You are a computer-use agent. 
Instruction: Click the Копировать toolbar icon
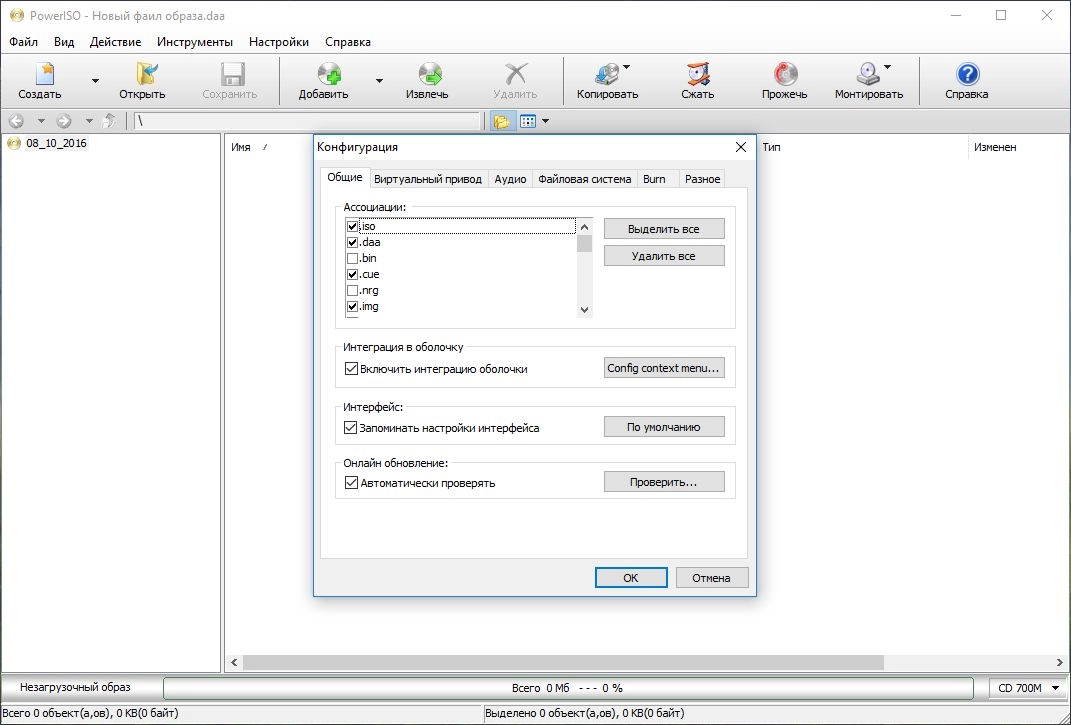607,74
